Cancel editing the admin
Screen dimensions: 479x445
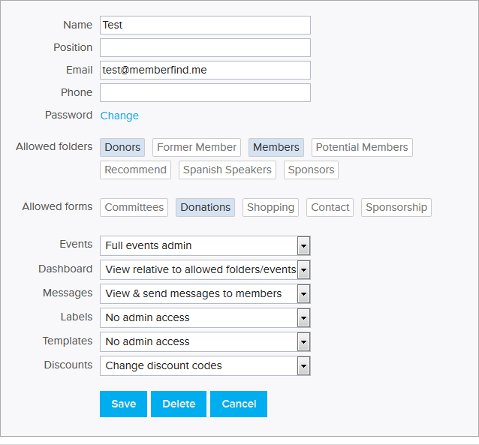tap(239, 404)
